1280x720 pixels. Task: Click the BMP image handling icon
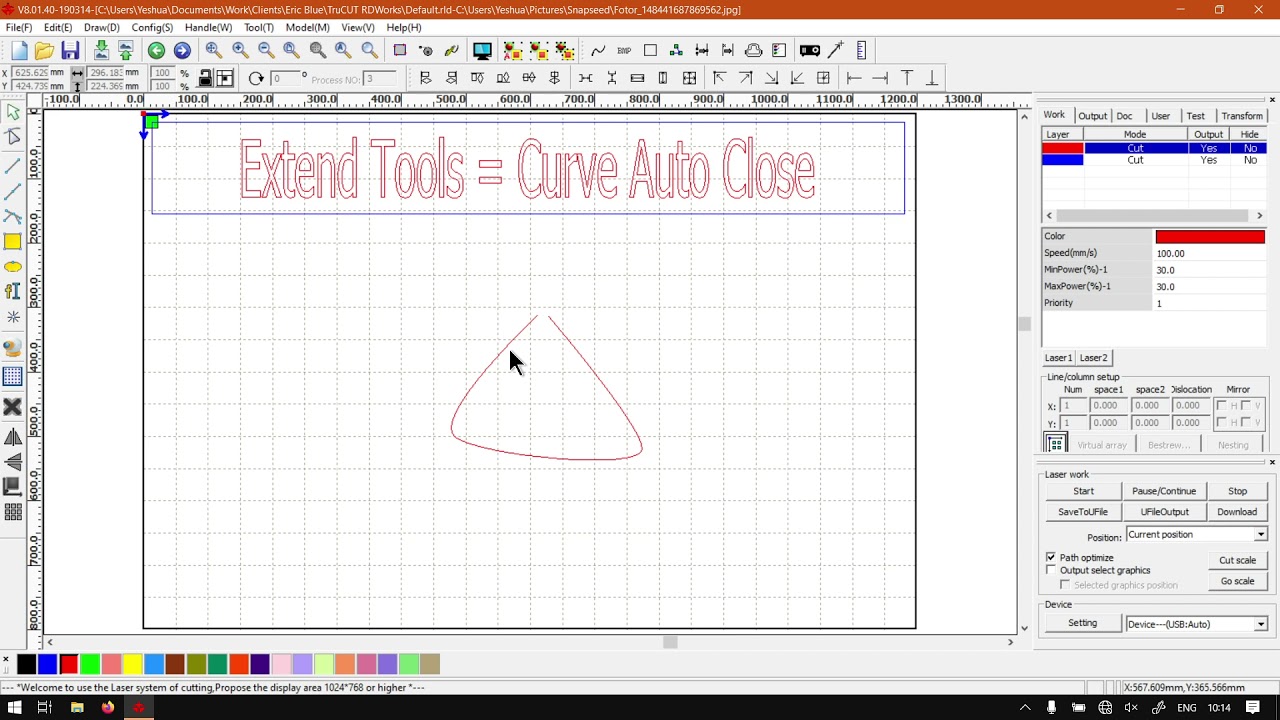click(x=624, y=50)
